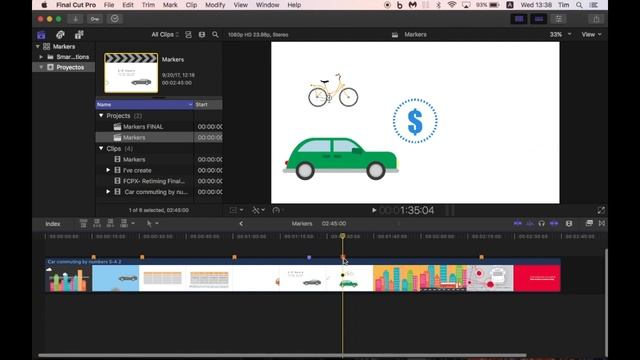
Task: Toggle audio skimming waveform icon
Action: 529,224
